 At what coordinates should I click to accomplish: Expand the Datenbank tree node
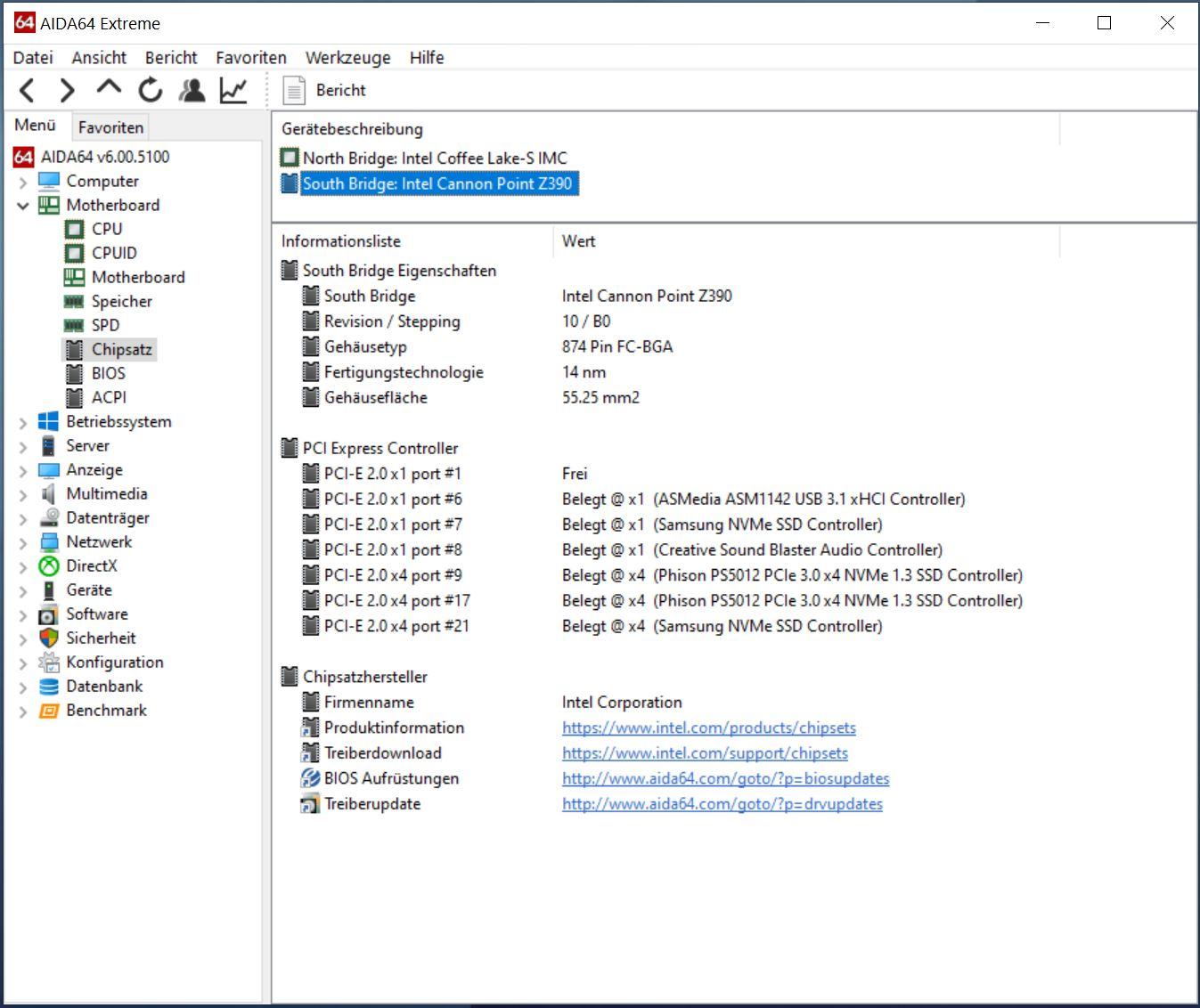pos(23,687)
